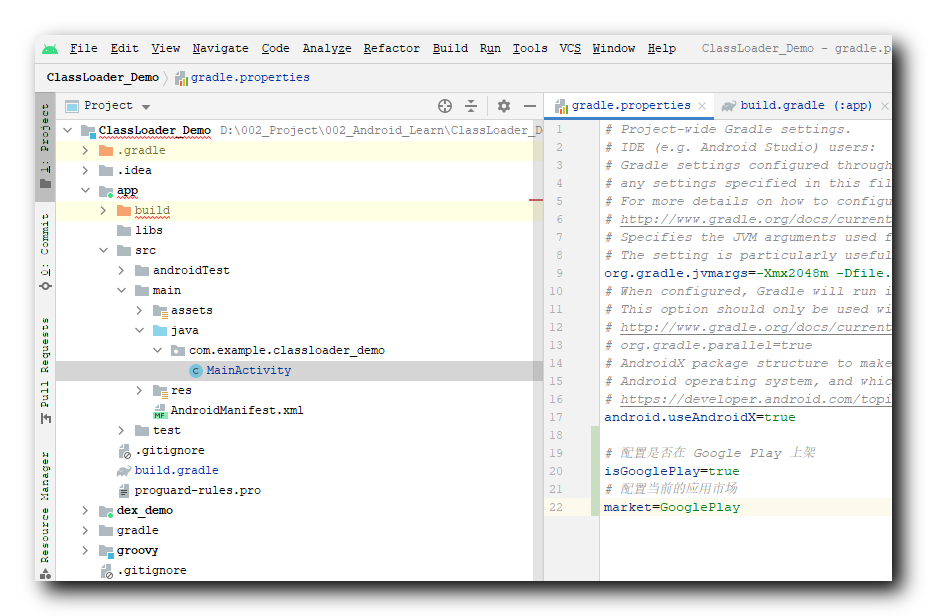
Task: Click the Collapse All icon in Project panel
Action: [471, 105]
